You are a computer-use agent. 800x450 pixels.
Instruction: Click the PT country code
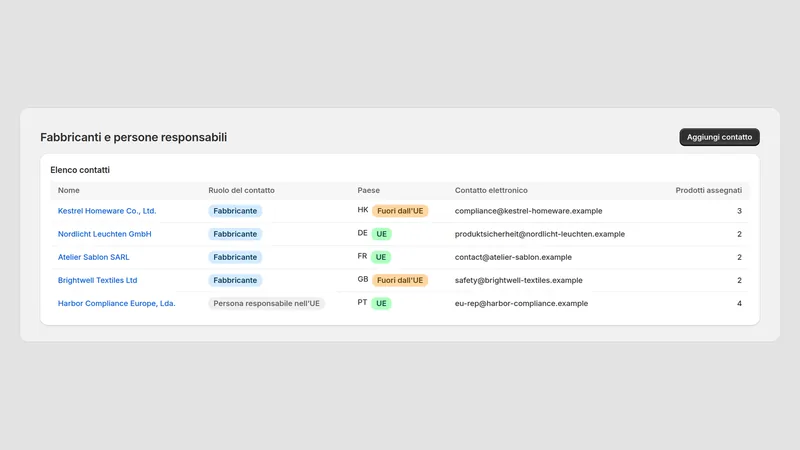pyautogui.click(x=362, y=302)
